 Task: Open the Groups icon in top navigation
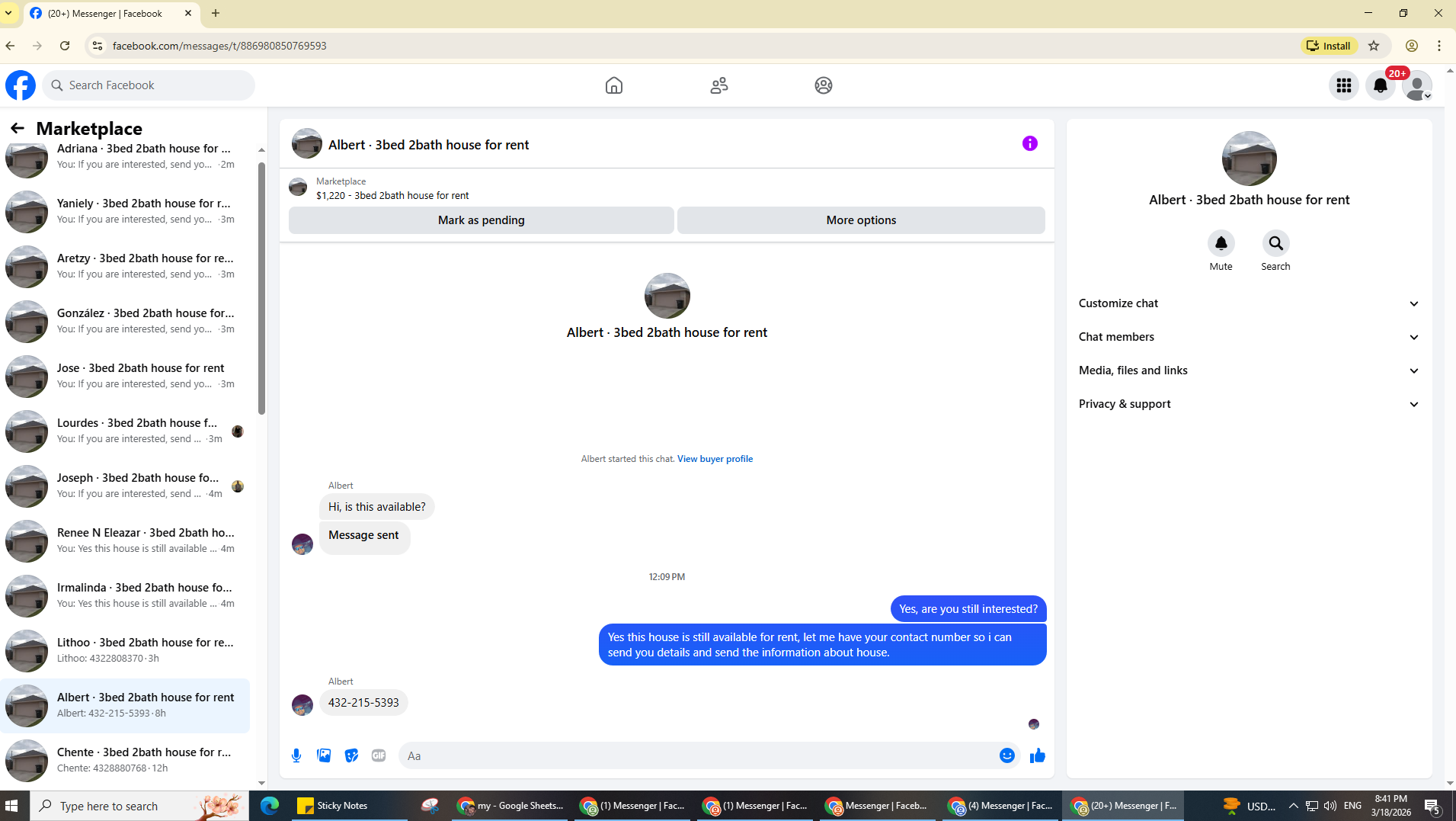coord(824,85)
